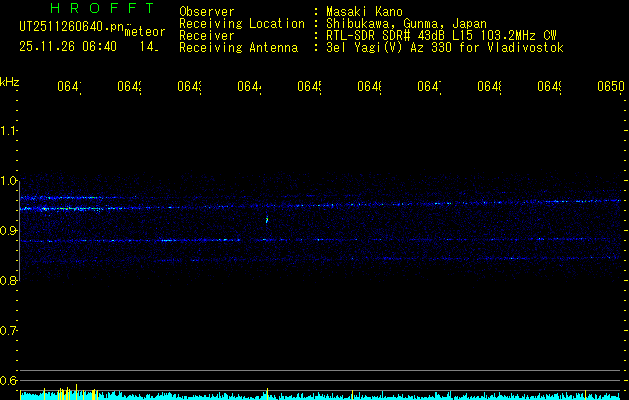Click the 0.9 kHz frequency axis label

pos(9,231)
